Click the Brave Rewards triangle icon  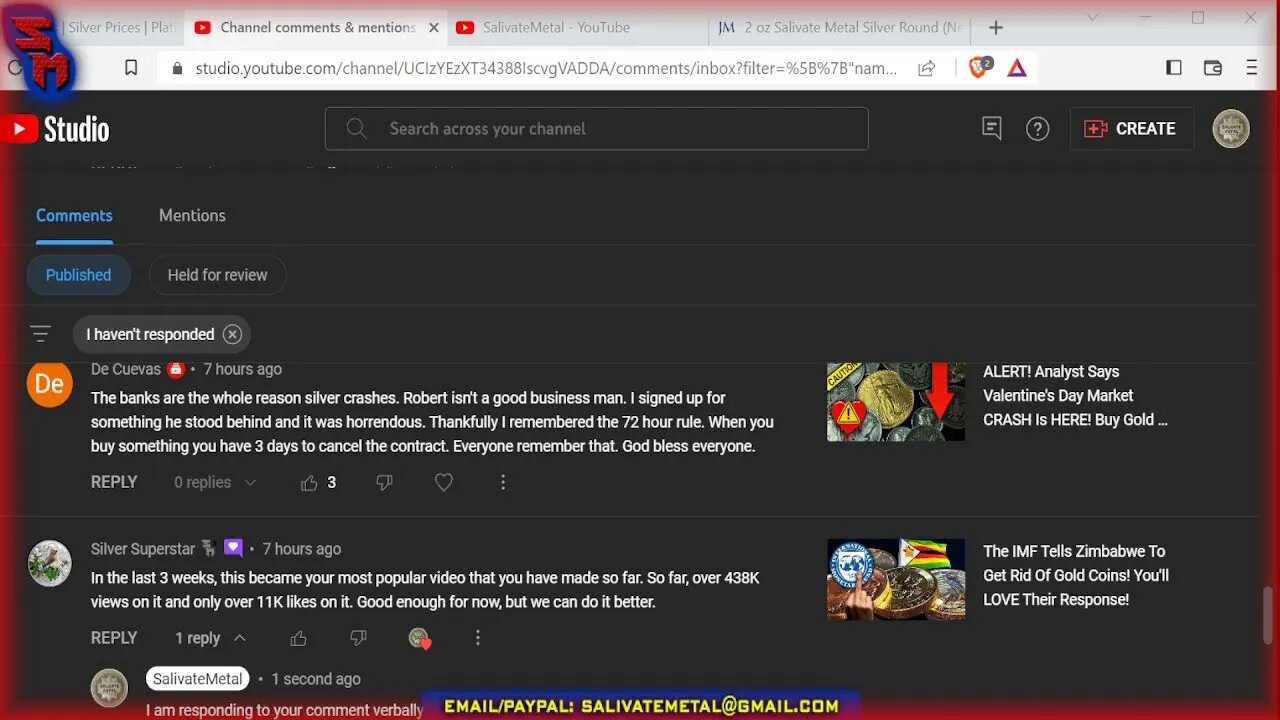click(x=1017, y=68)
